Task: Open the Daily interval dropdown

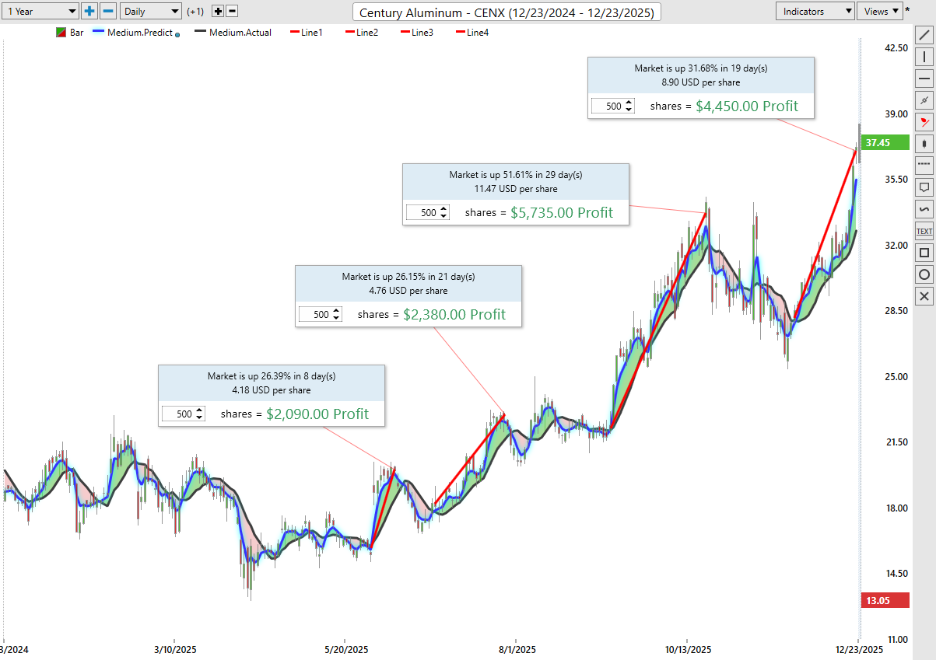Action: pos(150,11)
